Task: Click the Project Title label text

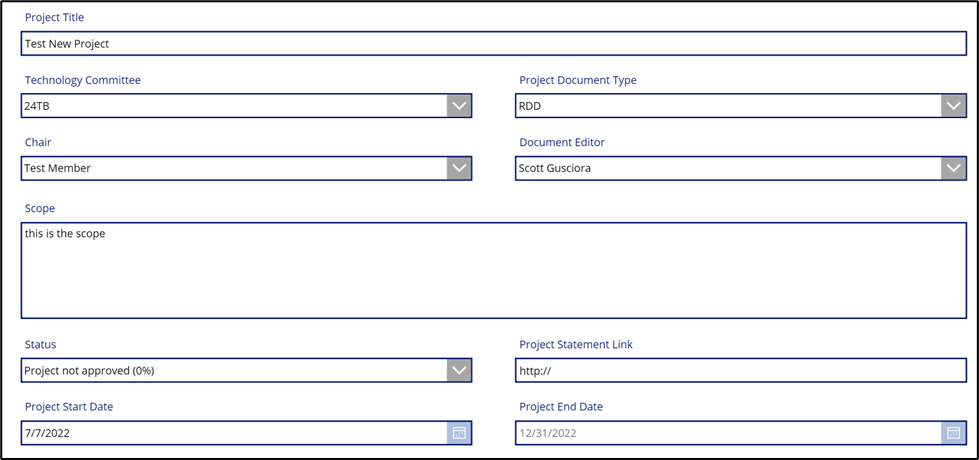Action: 54,18
